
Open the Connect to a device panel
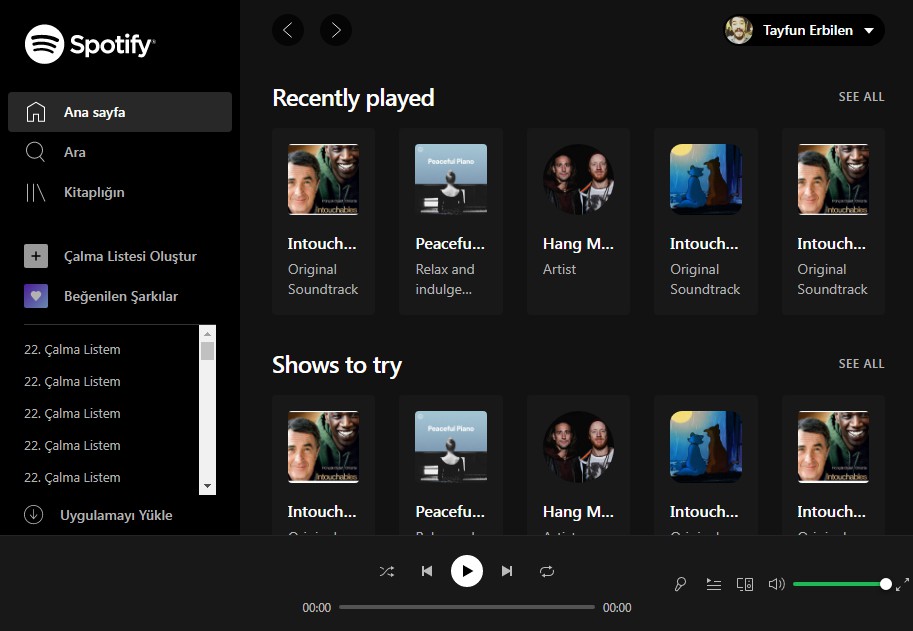click(x=744, y=584)
